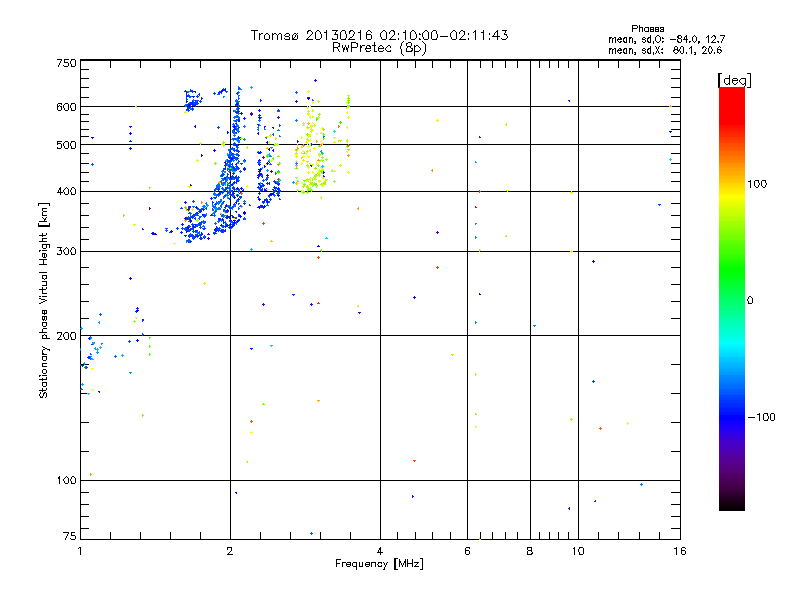Click the y-axis tick label '100'

tap(66, 481)
